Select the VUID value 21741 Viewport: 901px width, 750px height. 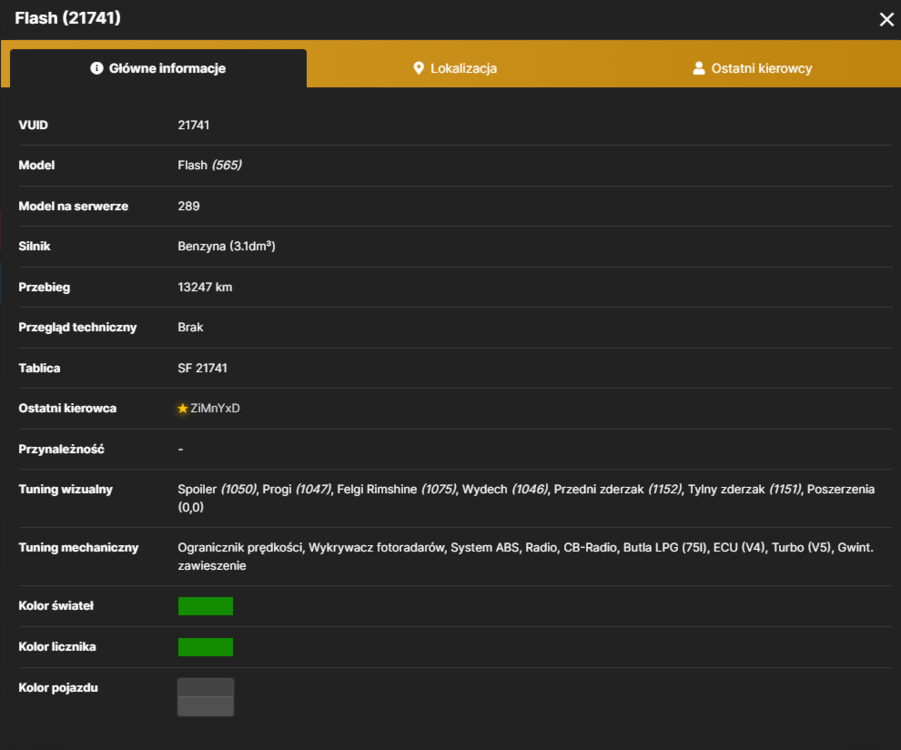(194, 125)
